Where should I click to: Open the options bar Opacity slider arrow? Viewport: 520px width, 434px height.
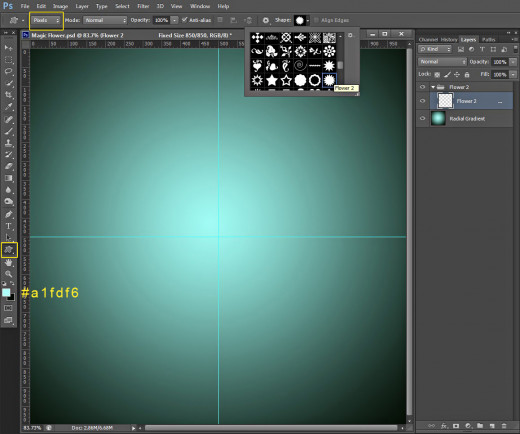tap(174, 20)
